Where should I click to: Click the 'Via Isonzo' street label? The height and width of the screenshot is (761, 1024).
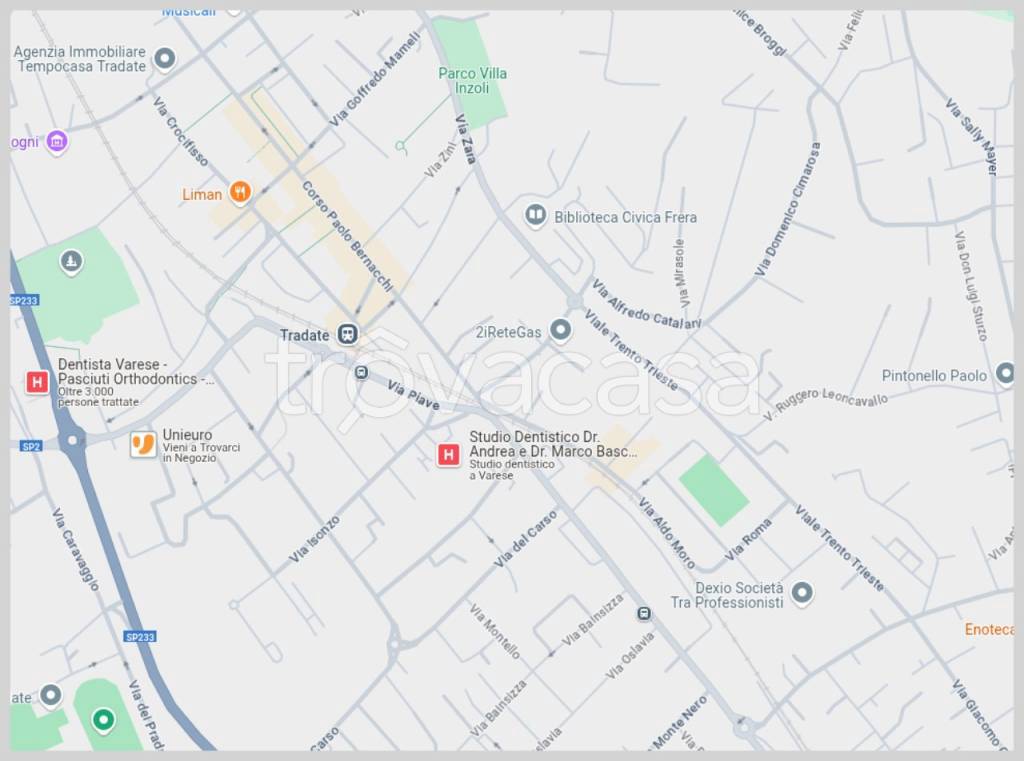tap(314, 539)
